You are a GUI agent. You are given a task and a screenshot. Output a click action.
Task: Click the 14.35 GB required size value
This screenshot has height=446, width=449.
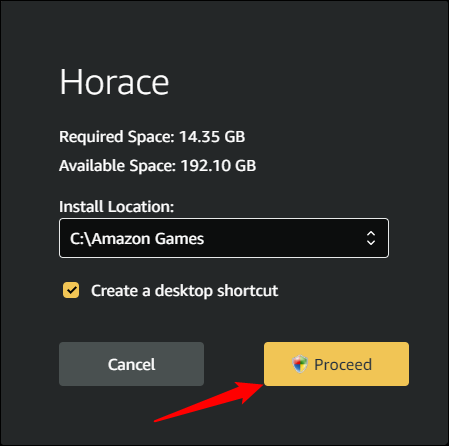212,137
